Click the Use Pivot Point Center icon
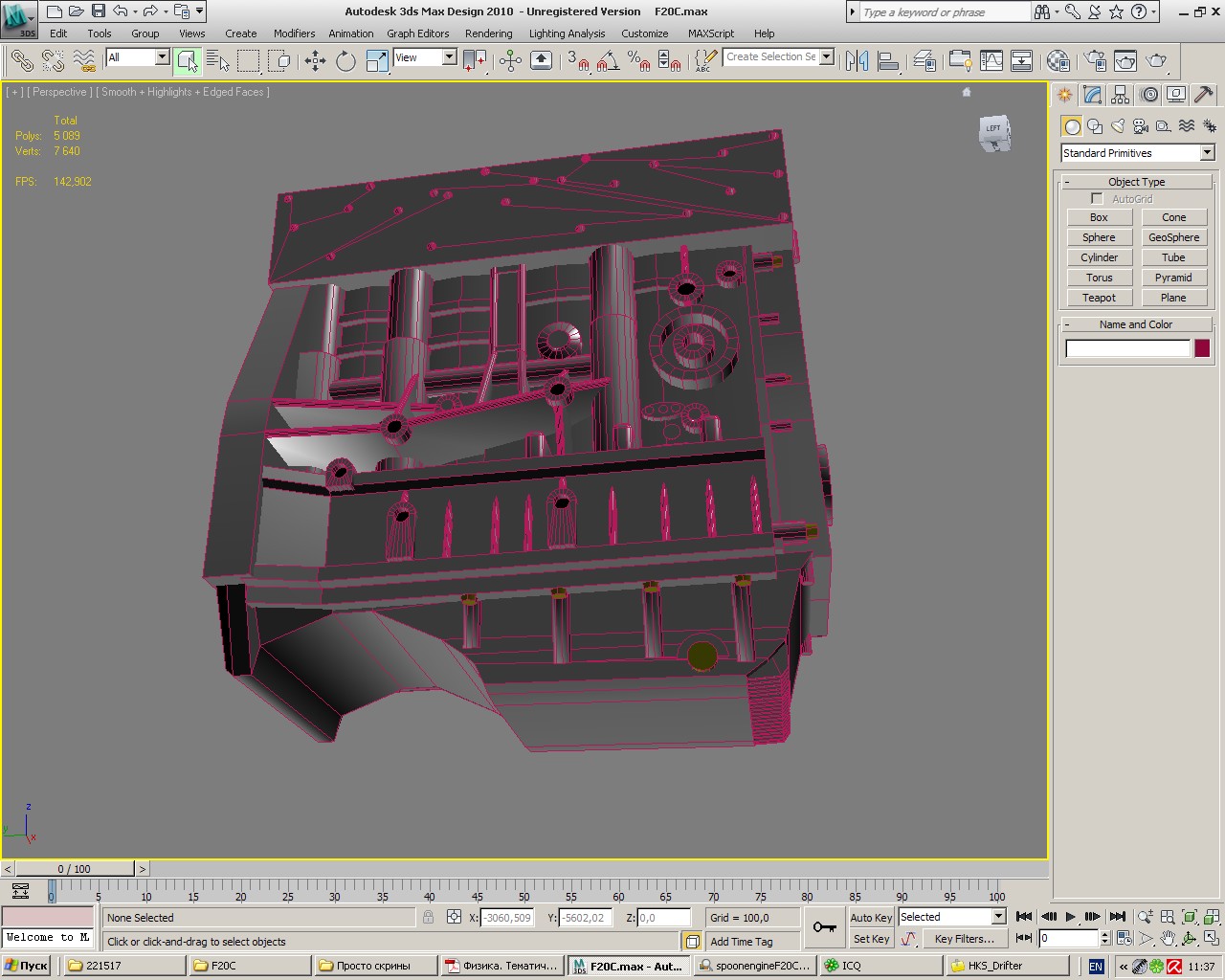 click(x=475, y=61)
